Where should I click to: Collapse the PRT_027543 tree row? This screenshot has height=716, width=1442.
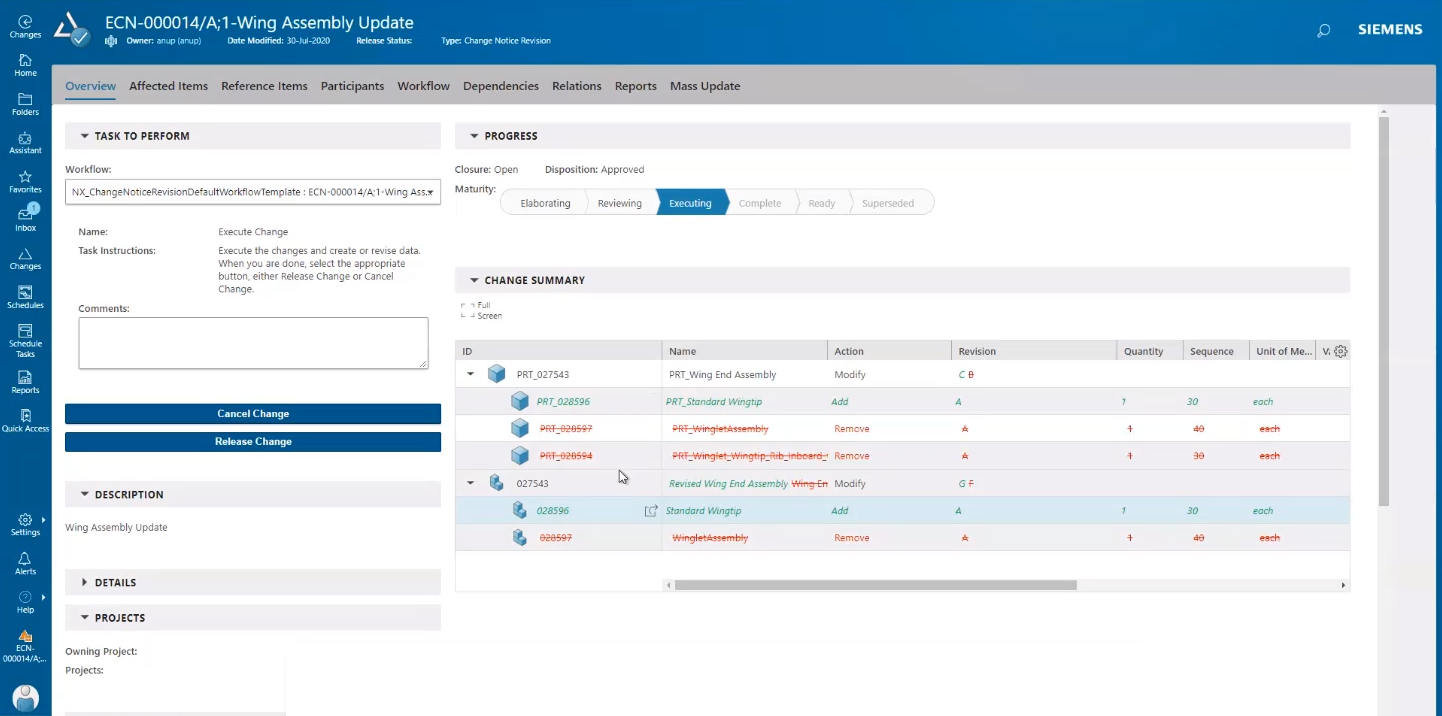470,373
